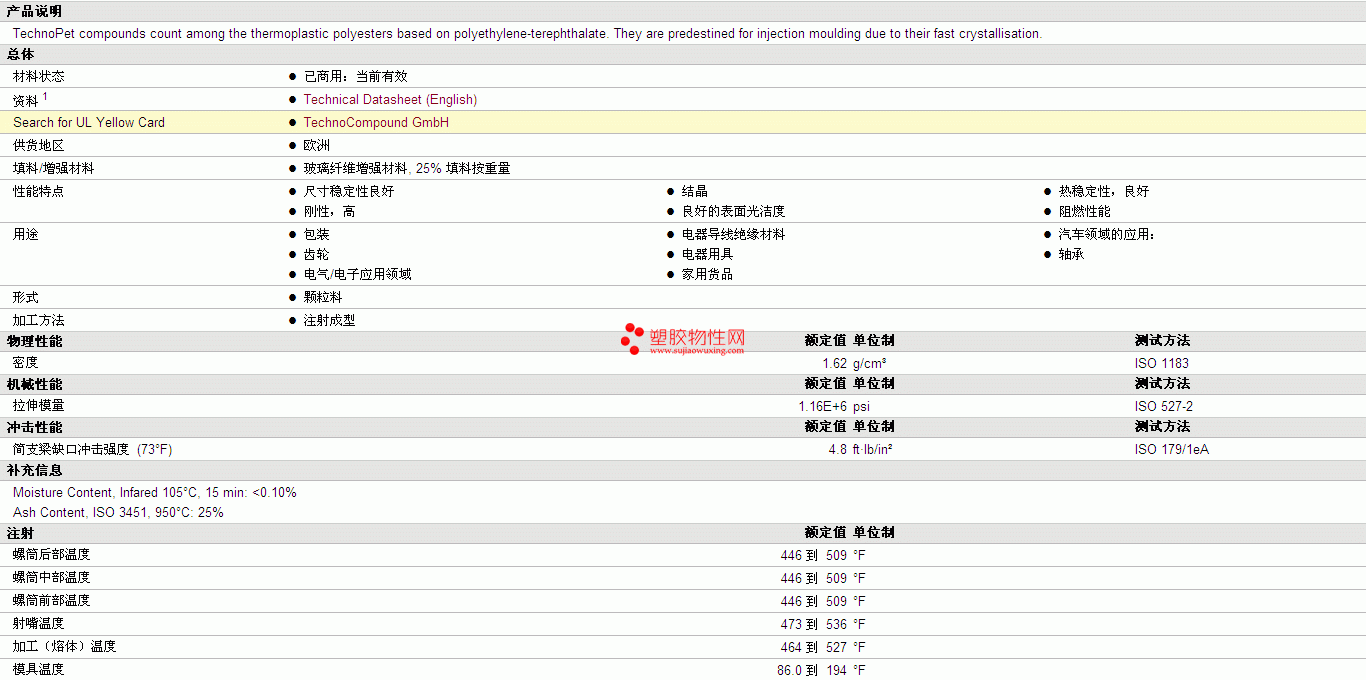Viewport: 1366px width, 680px height.
Task: Select the TechnoPet product description paragraph
Action: pos(527,34)
